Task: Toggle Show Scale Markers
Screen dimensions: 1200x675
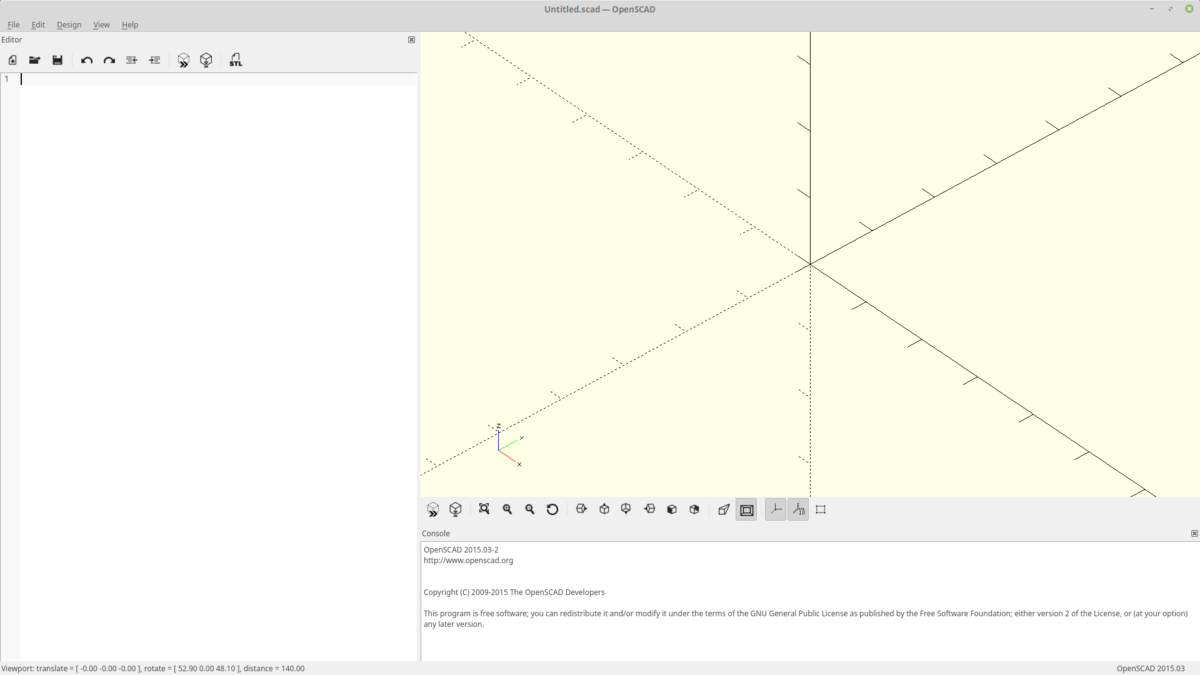Action: [x=798, y=510]
